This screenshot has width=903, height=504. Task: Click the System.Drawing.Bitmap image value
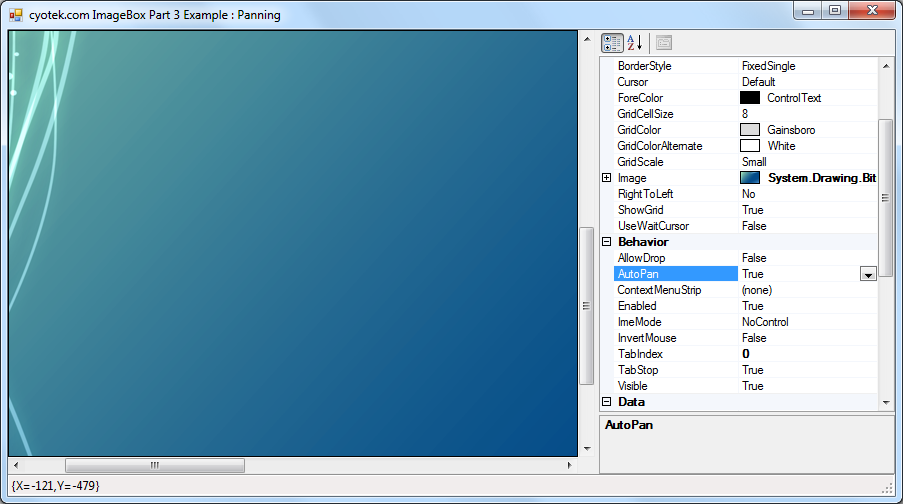[822, 178]
